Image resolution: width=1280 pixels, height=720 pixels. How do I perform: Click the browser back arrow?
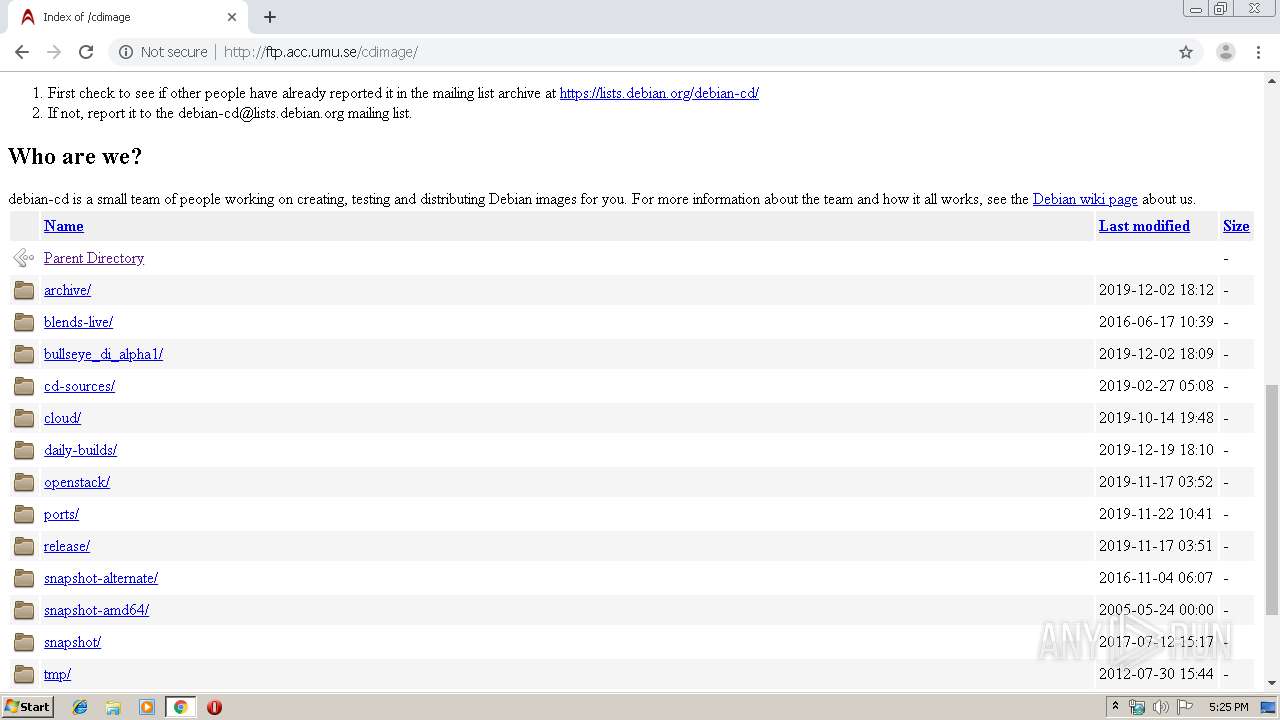pos(22,52)
